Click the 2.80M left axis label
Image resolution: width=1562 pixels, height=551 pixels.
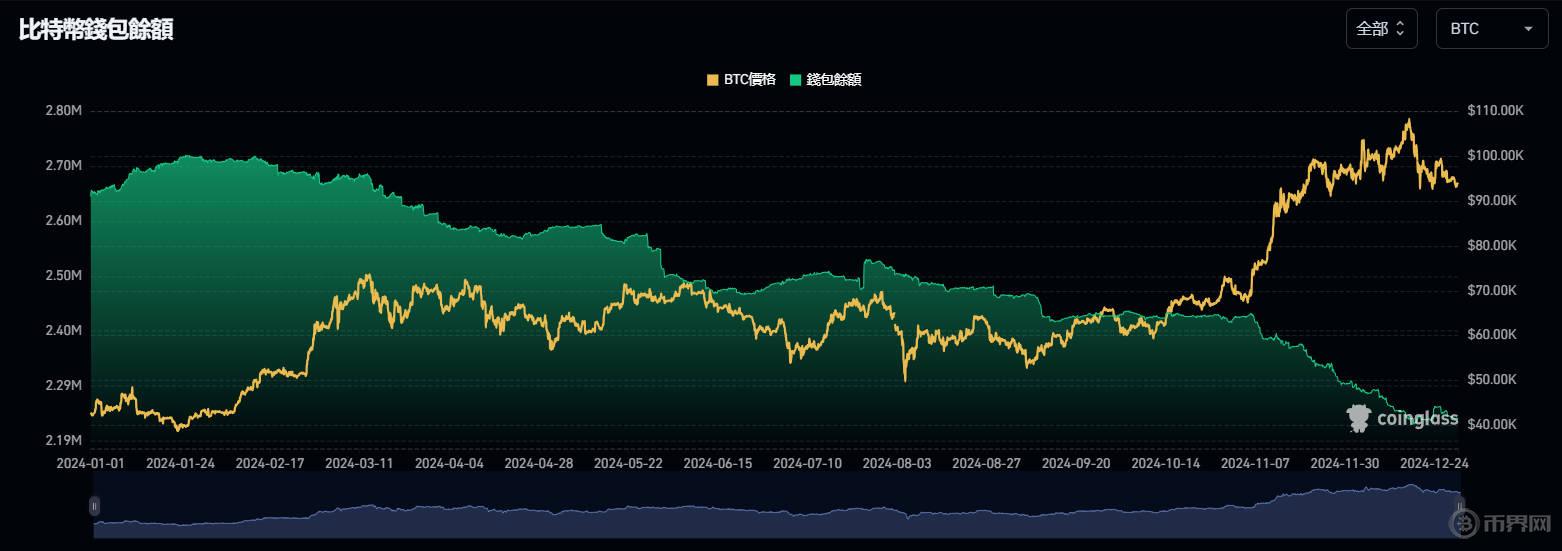tap(63, 110)
